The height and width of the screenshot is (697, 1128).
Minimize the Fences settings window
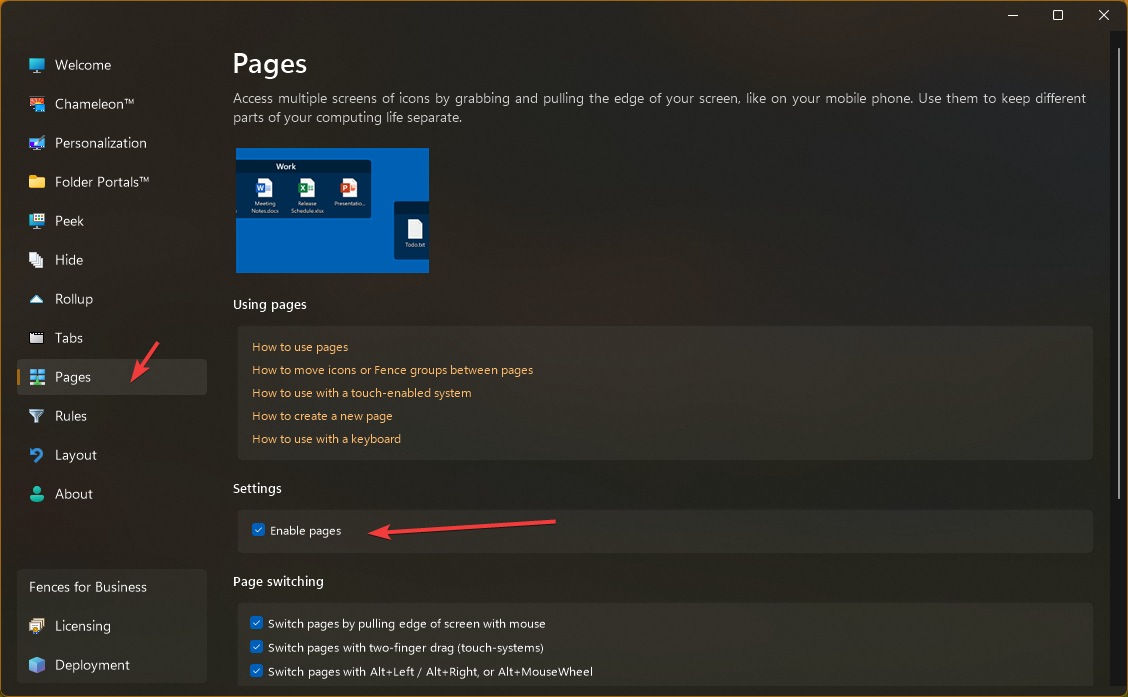point(1013,15)
